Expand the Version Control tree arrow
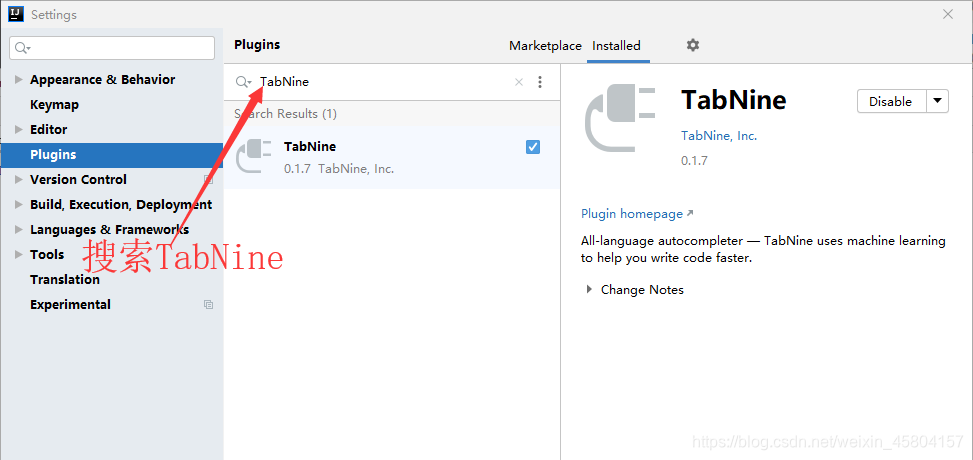 click(x=19, y=179)
